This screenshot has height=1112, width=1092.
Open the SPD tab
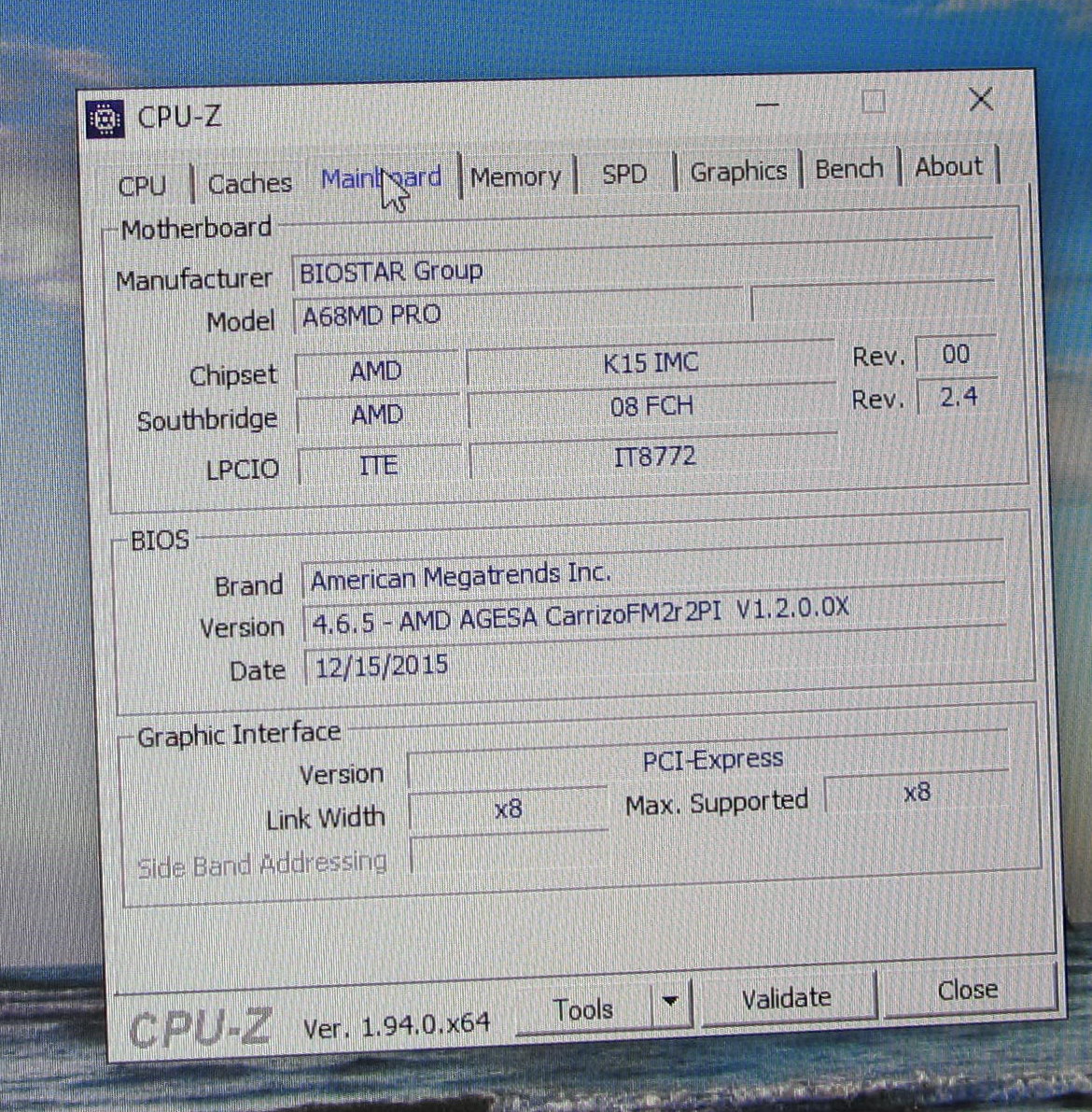click(x=623, y=173)
